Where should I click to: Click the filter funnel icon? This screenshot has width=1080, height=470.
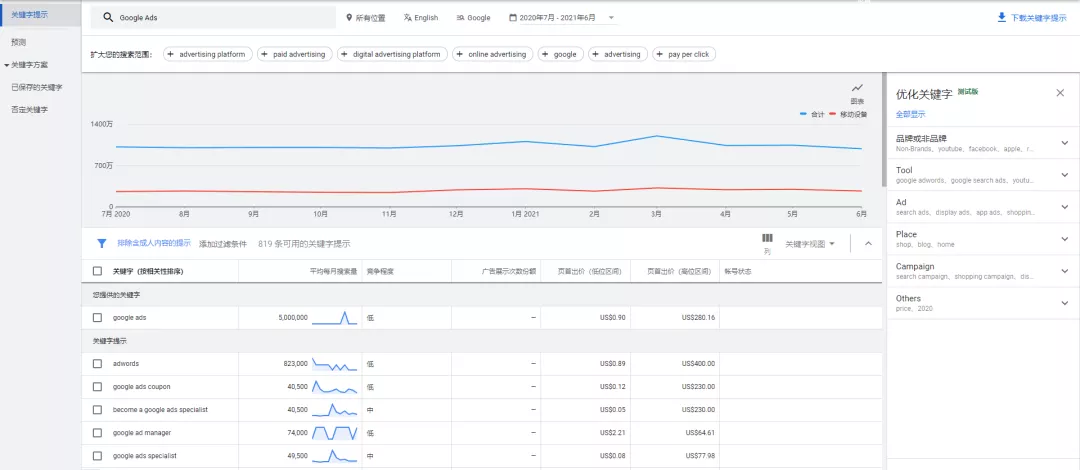[x=101, y=243]
